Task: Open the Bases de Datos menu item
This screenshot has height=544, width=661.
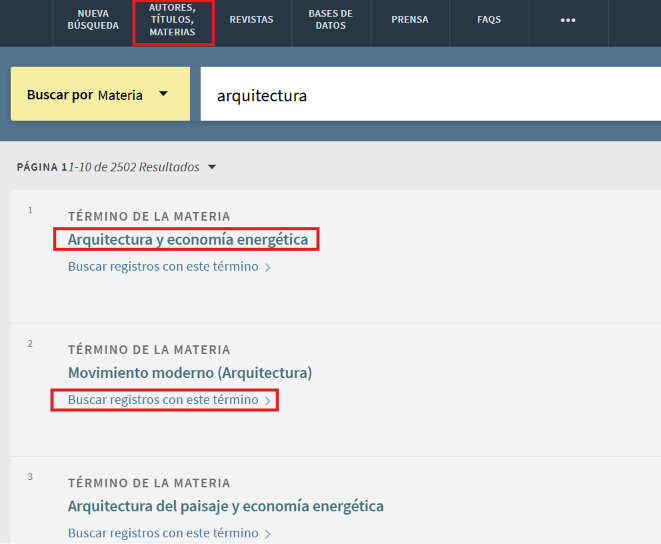Action: (330, 20)
